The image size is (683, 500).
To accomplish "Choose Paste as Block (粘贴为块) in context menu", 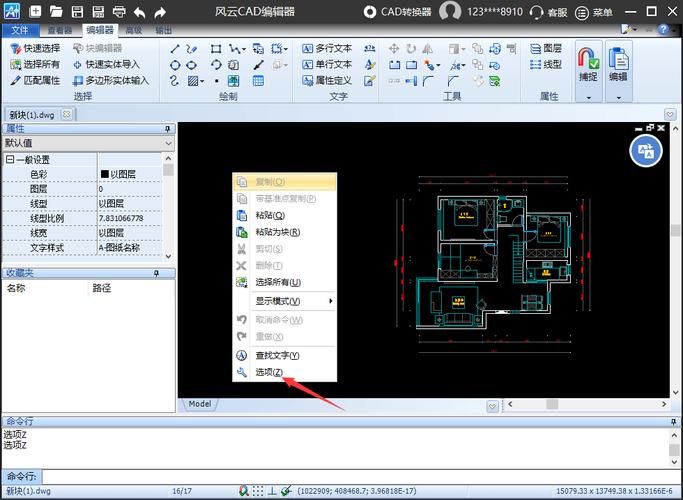I will pos(285,232).
